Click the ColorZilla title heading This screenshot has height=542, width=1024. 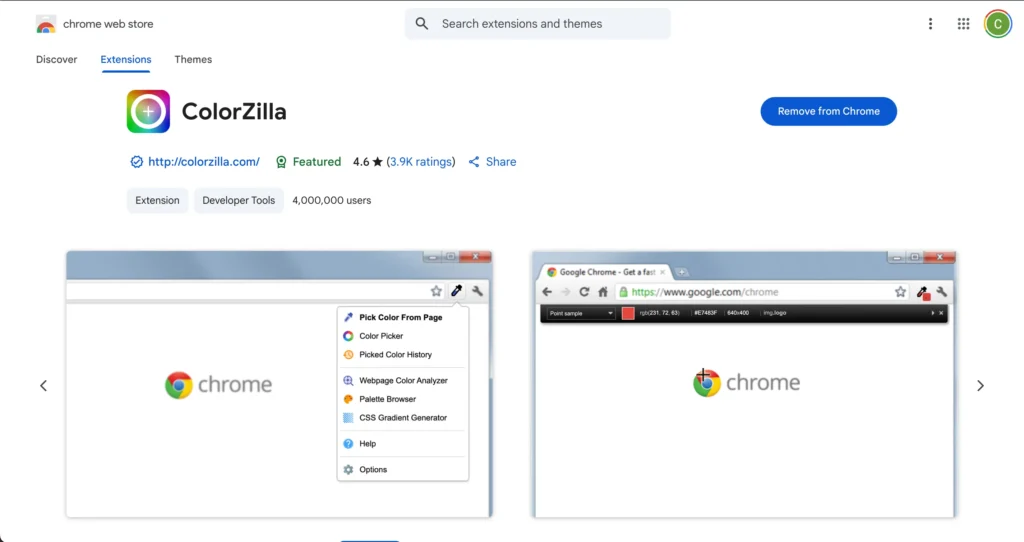coord(234,112)
